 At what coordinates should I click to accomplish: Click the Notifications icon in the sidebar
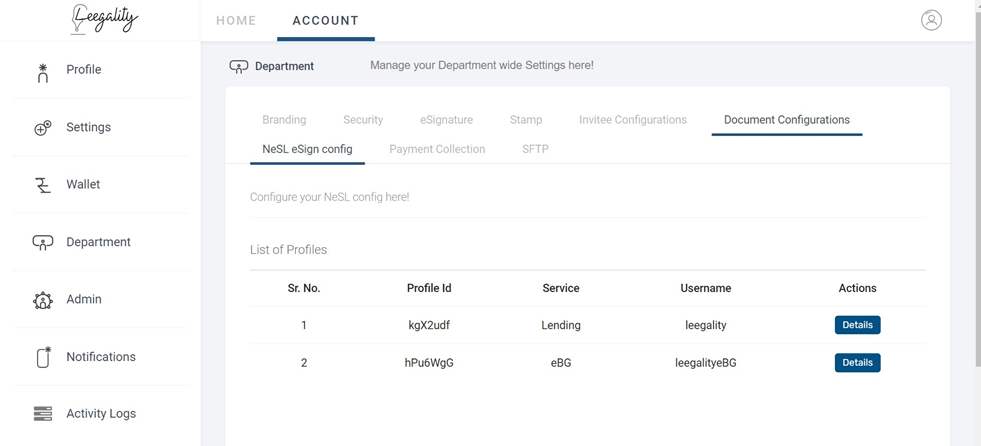click(43, 357)
